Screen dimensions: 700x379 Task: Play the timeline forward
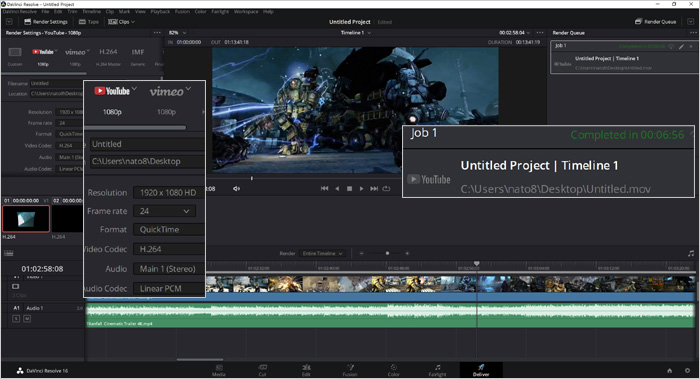(361, 189)
